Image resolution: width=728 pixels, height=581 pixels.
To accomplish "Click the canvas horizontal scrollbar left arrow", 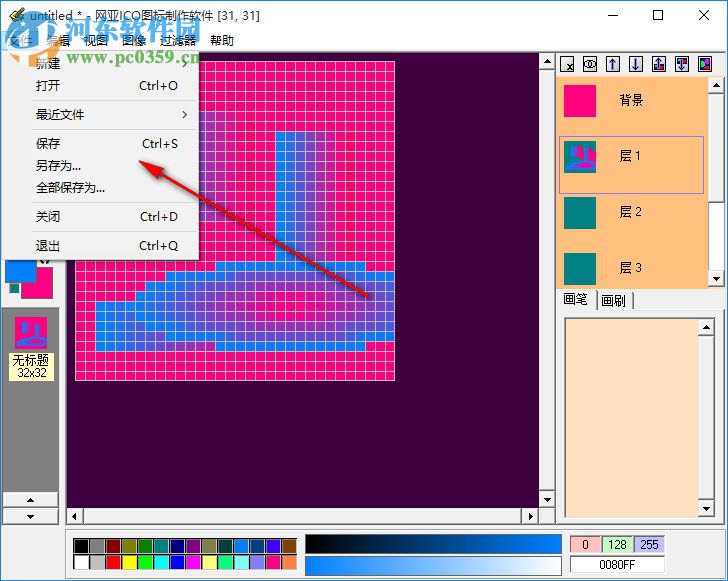I will (x=74, y=516).
